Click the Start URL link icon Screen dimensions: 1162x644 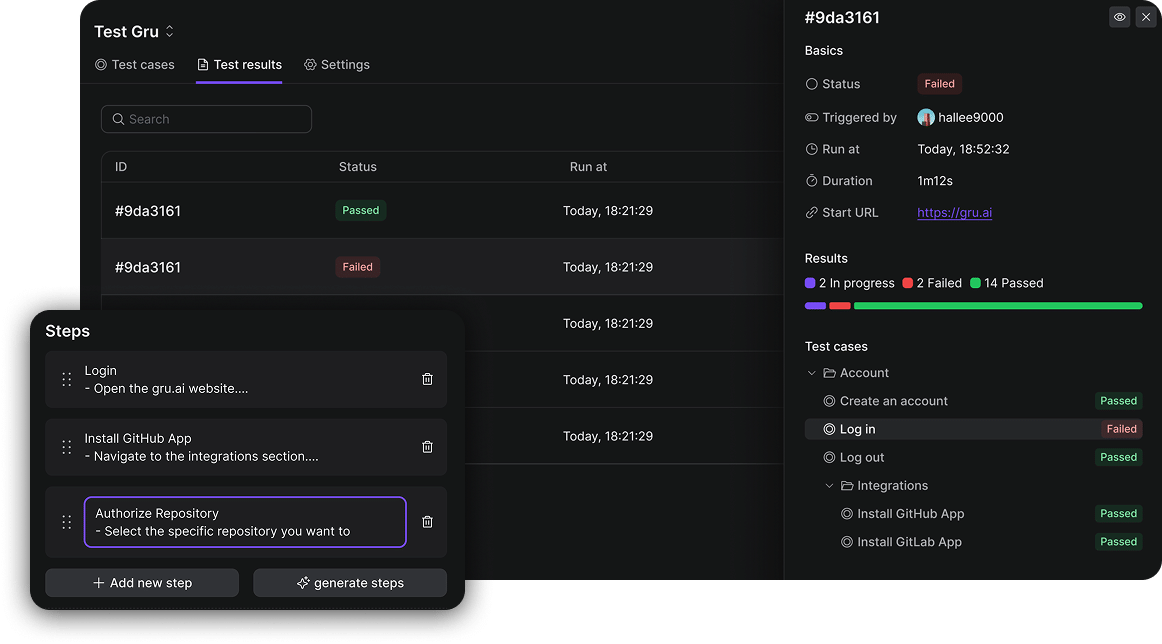[811, 213]
